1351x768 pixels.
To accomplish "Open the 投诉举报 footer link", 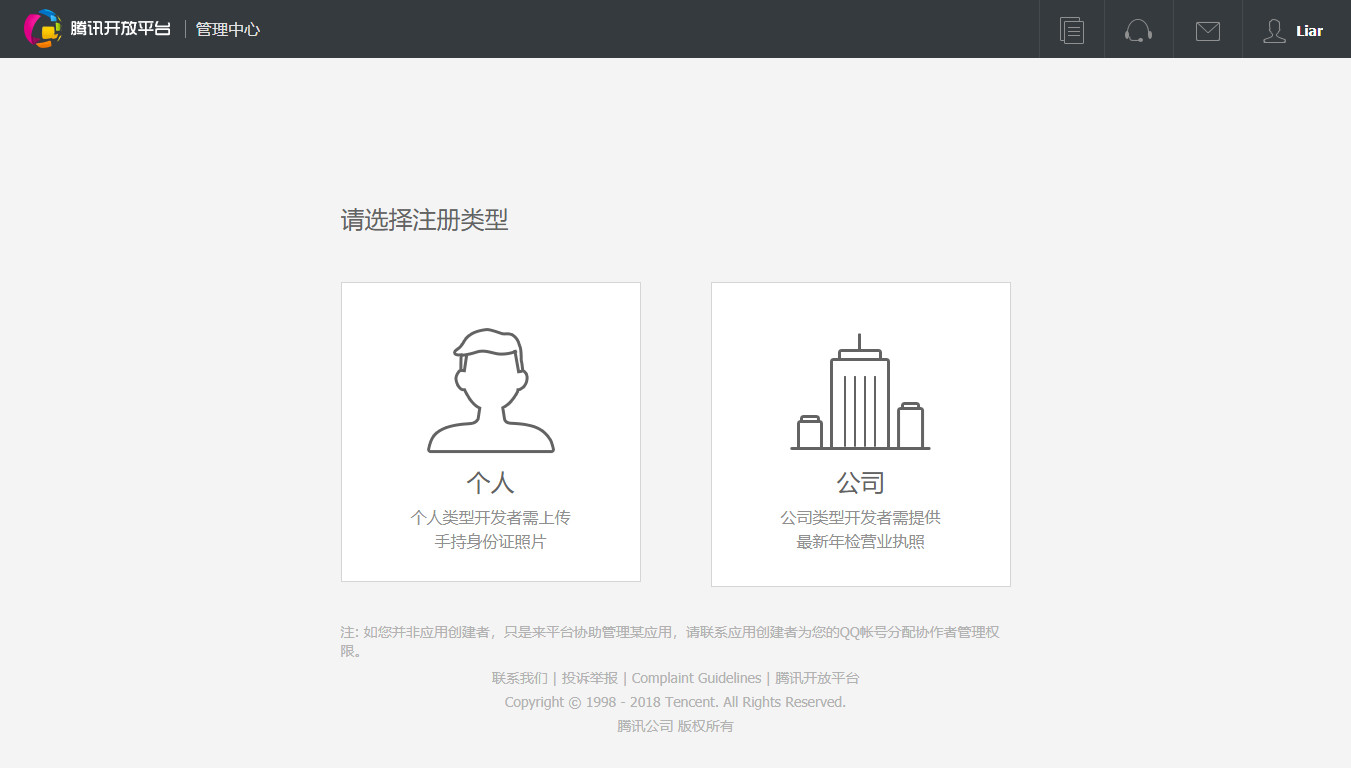I will (x=590, y=678).
